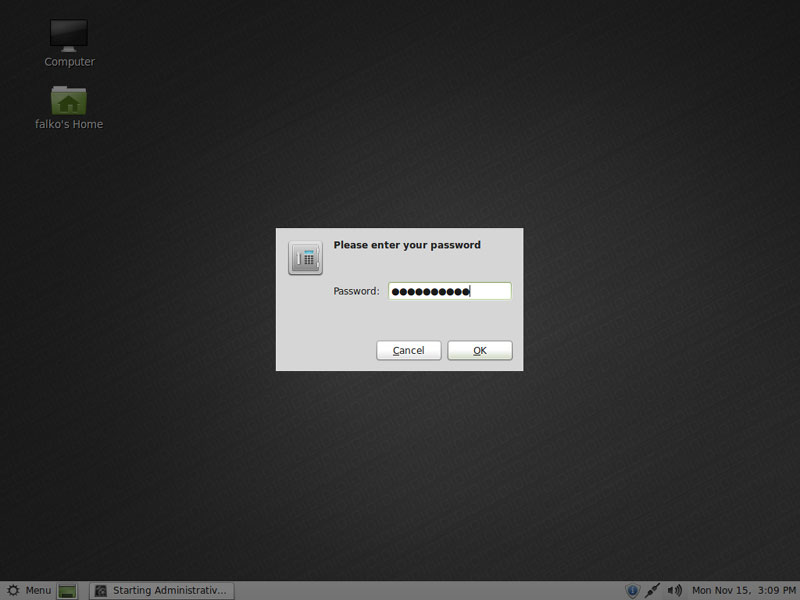Open the network connection tray icon

652,591
